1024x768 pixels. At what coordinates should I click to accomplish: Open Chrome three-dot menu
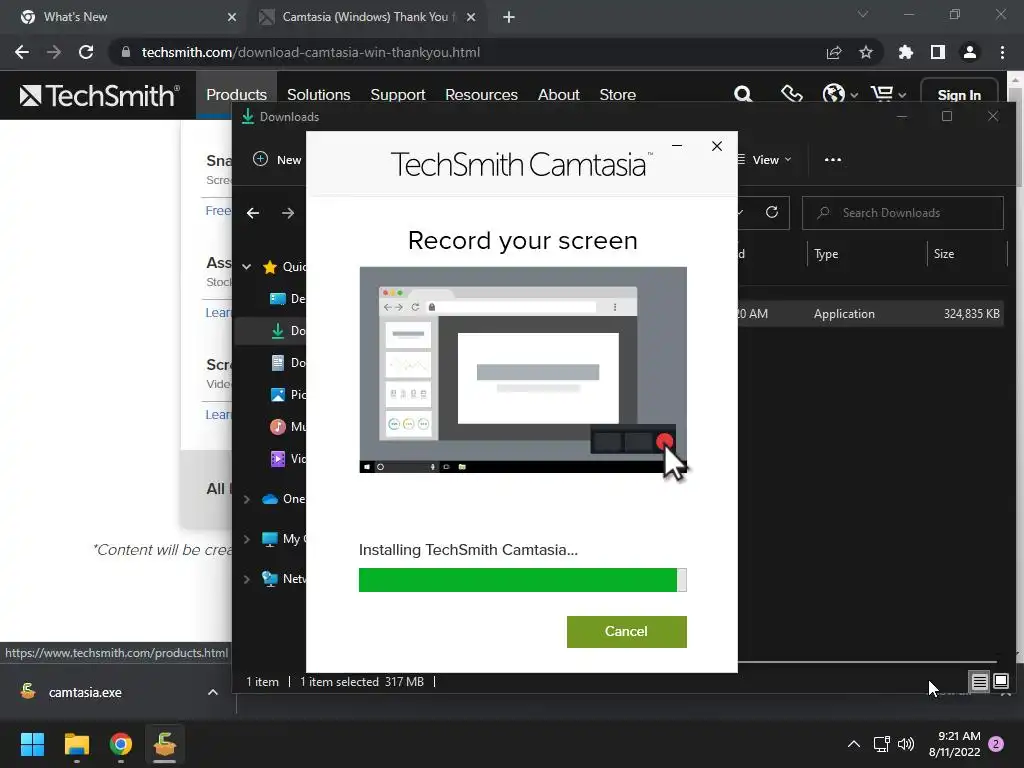point(1002,52)
